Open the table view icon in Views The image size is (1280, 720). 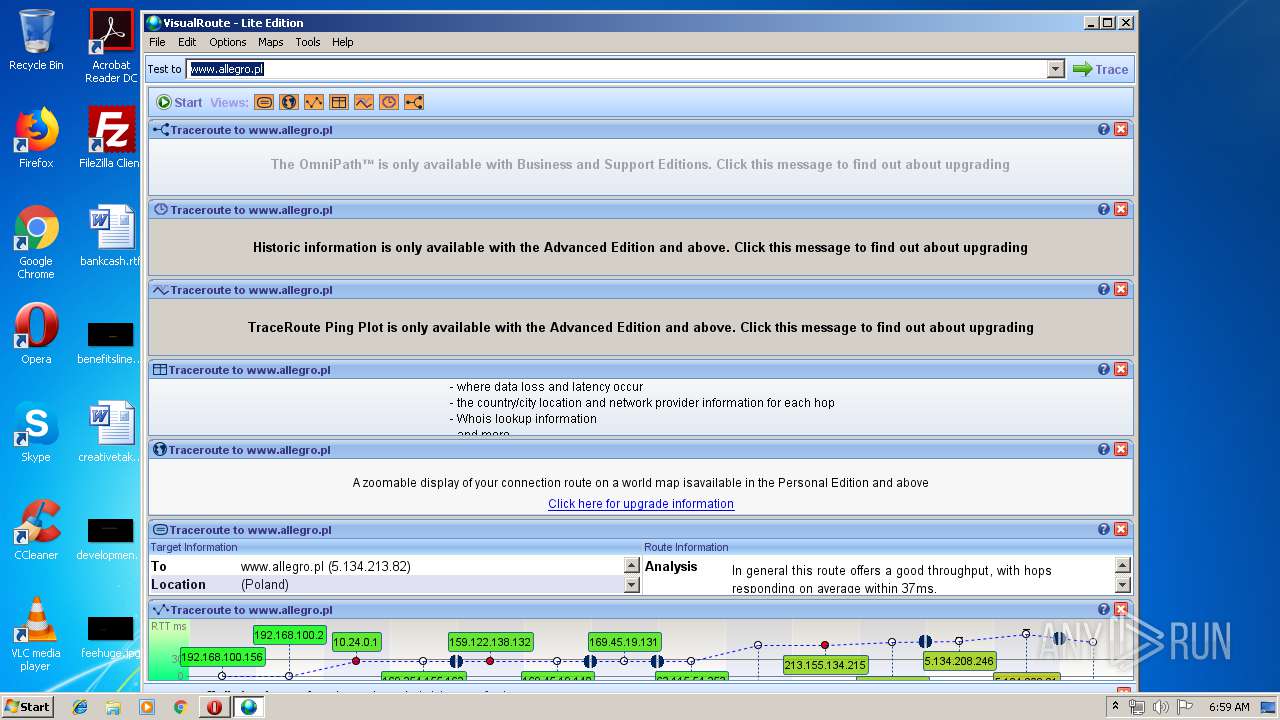(x=339, y=102)
